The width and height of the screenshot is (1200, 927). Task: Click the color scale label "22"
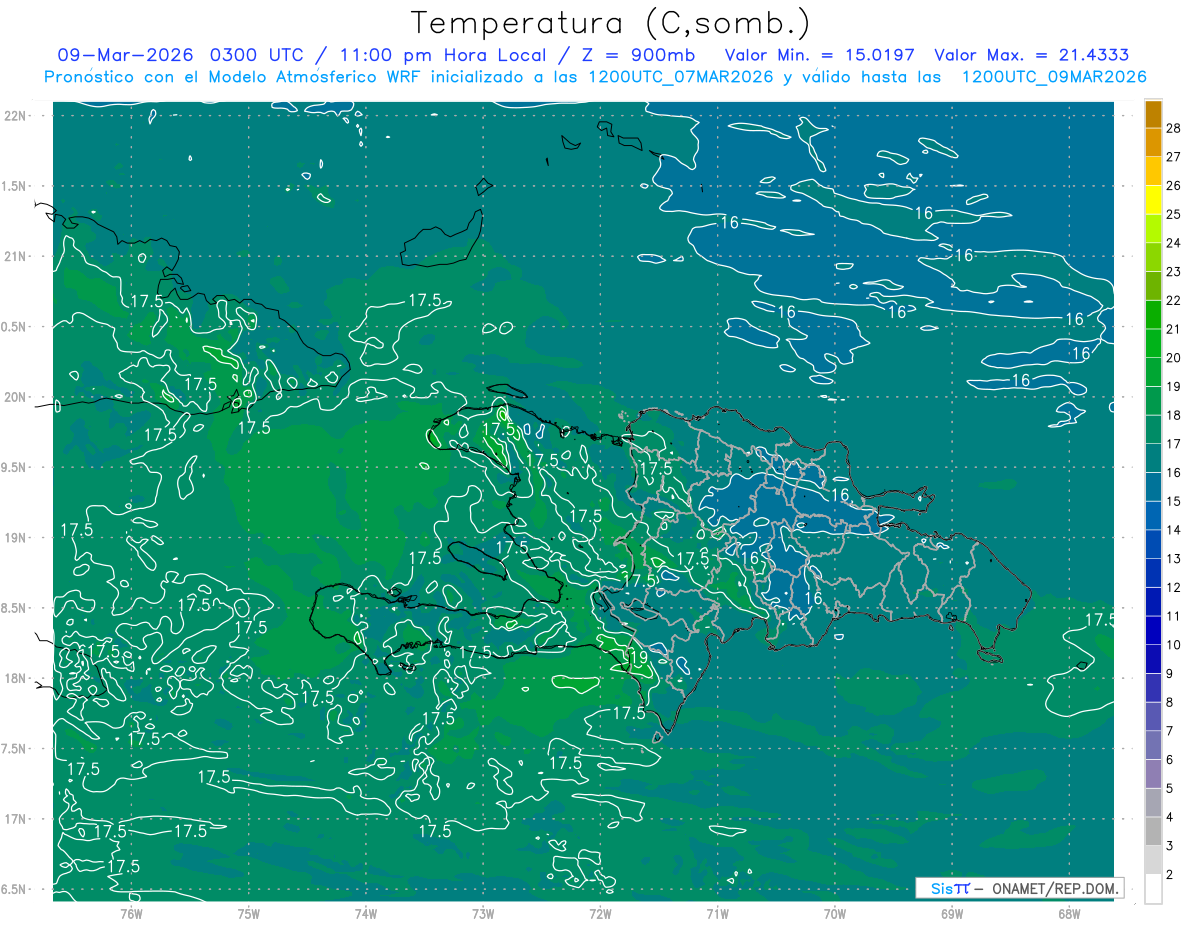click(1174, 301)
